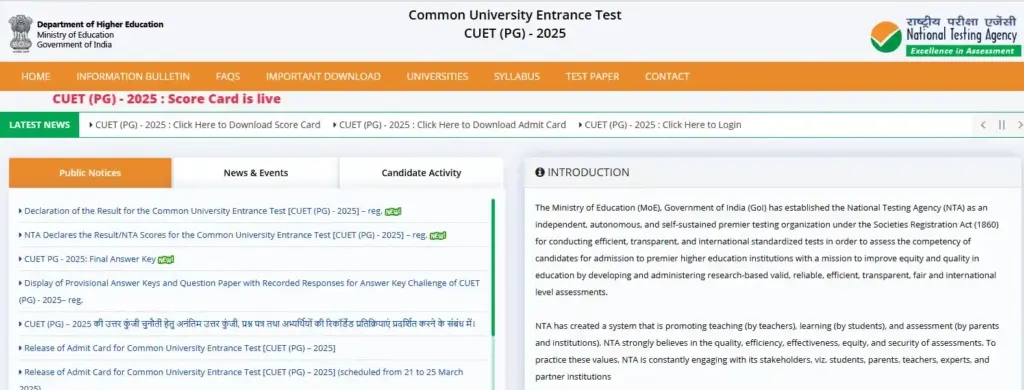Advance news ticker with next arrow

(1019, 125)
